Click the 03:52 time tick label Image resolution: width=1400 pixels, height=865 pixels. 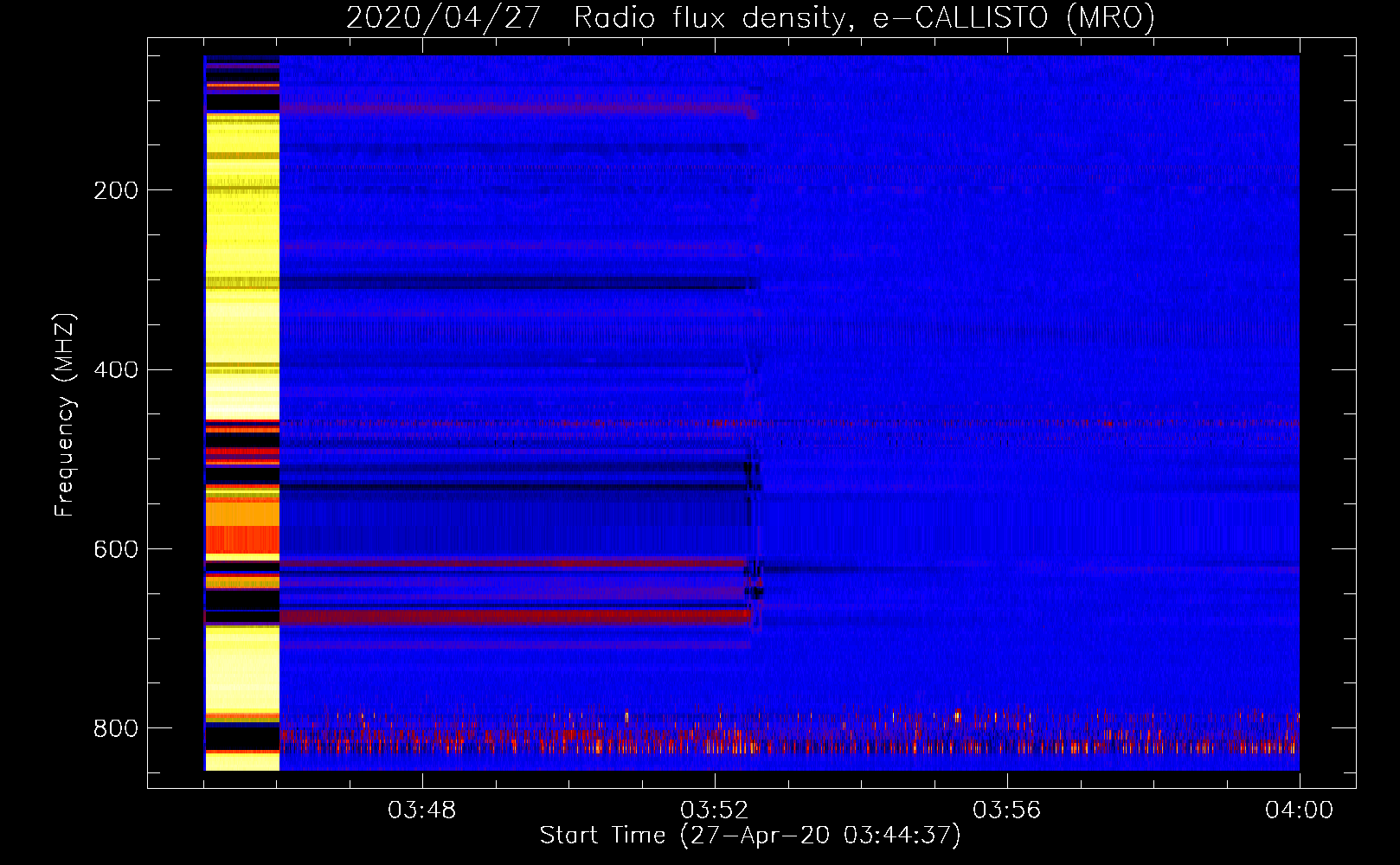tap(715, 811)
